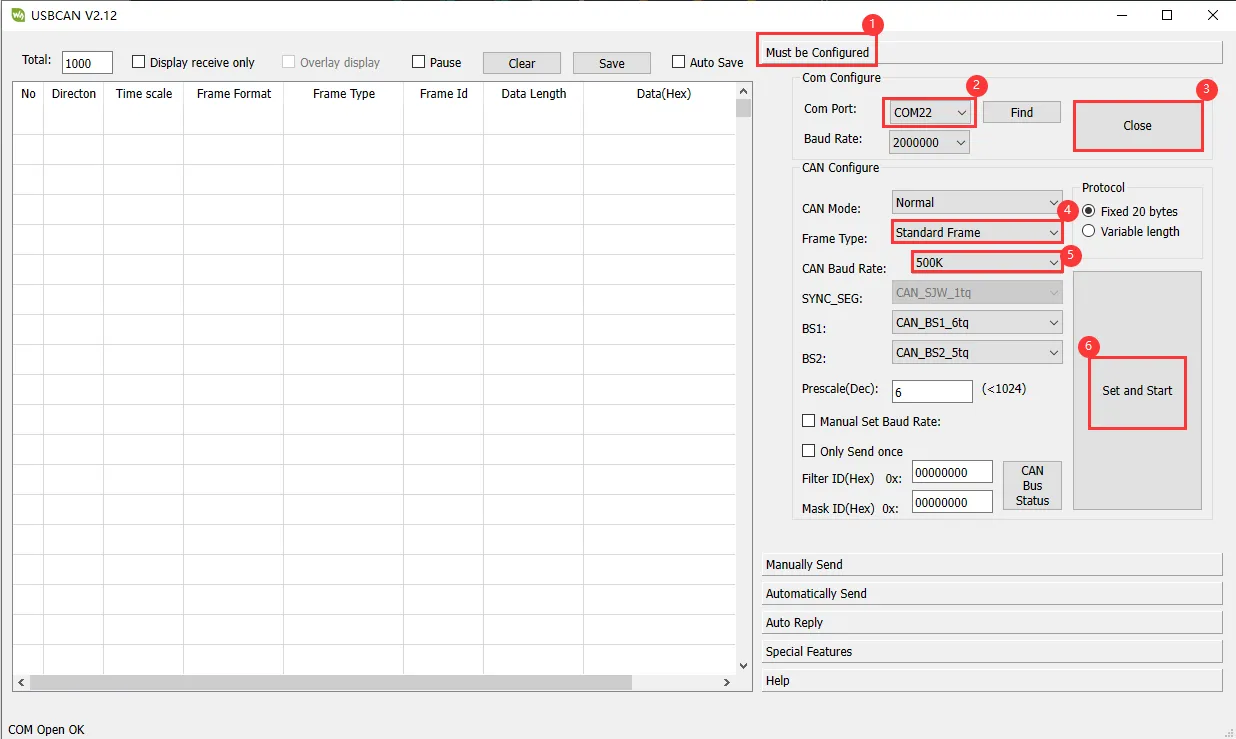1236x739 pixels.
Task: Click the CAN Bus Status button
Action: 1032,485
